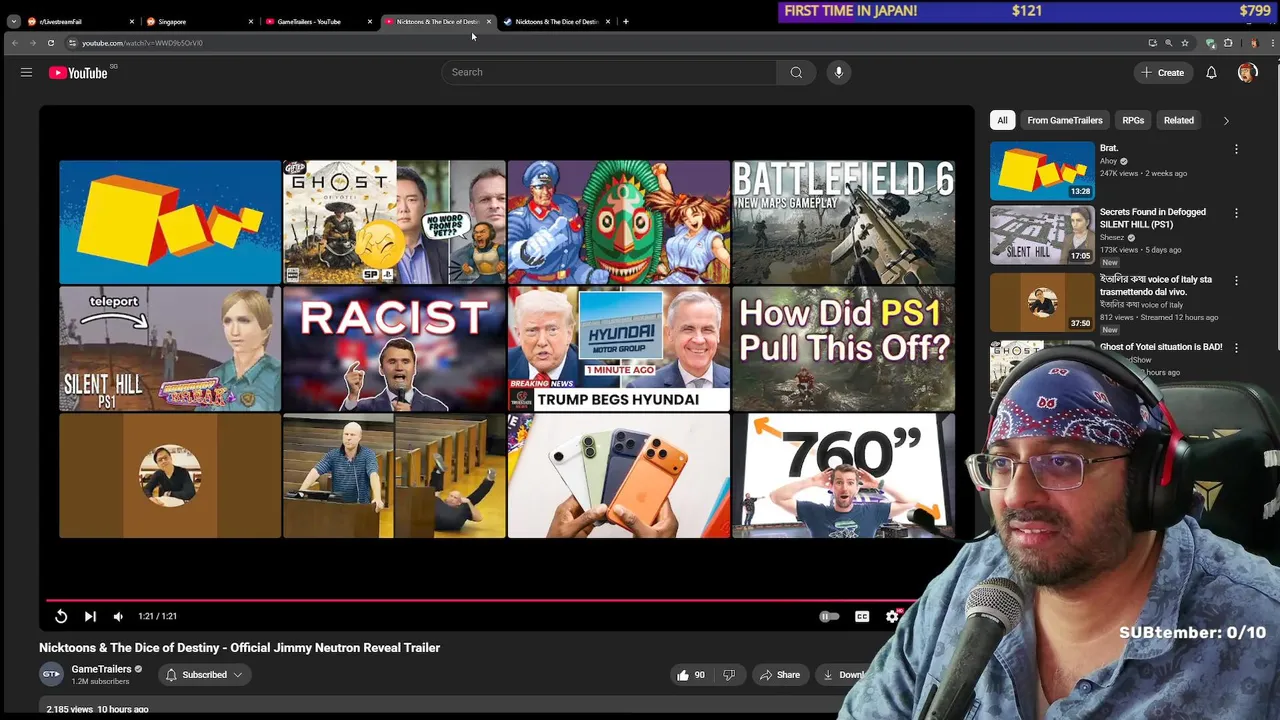Open the notifications bell
Viewport: 1280px width, 720px height.
(x=1211, y=72)
